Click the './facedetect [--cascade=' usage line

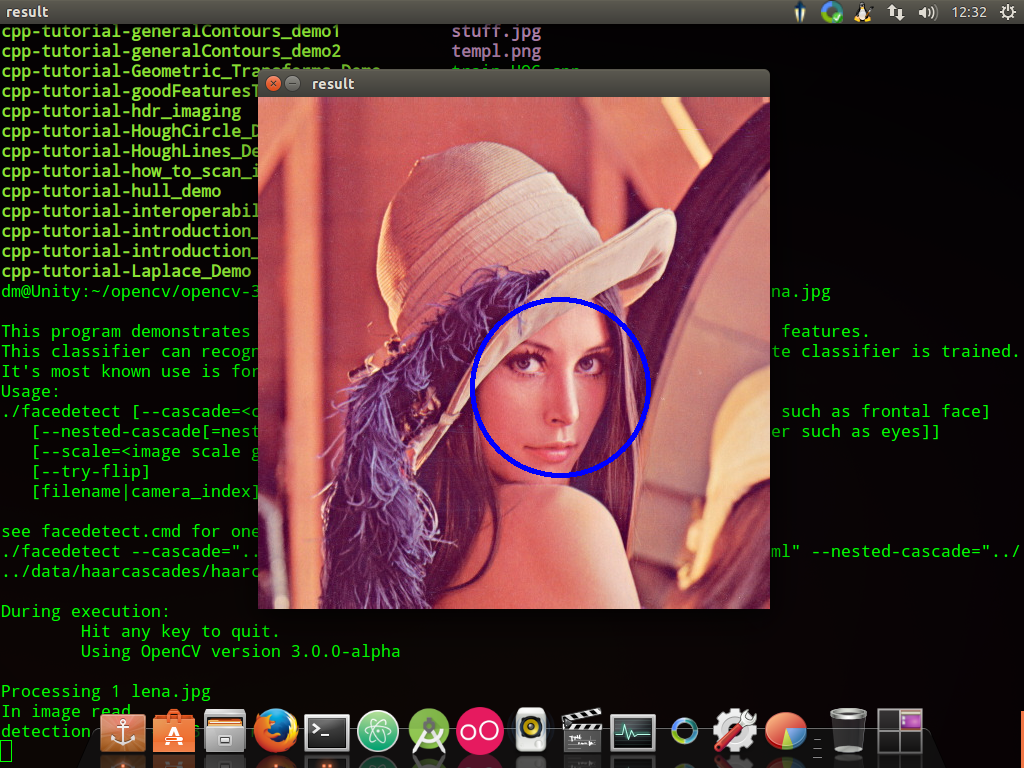pos(130,412)
